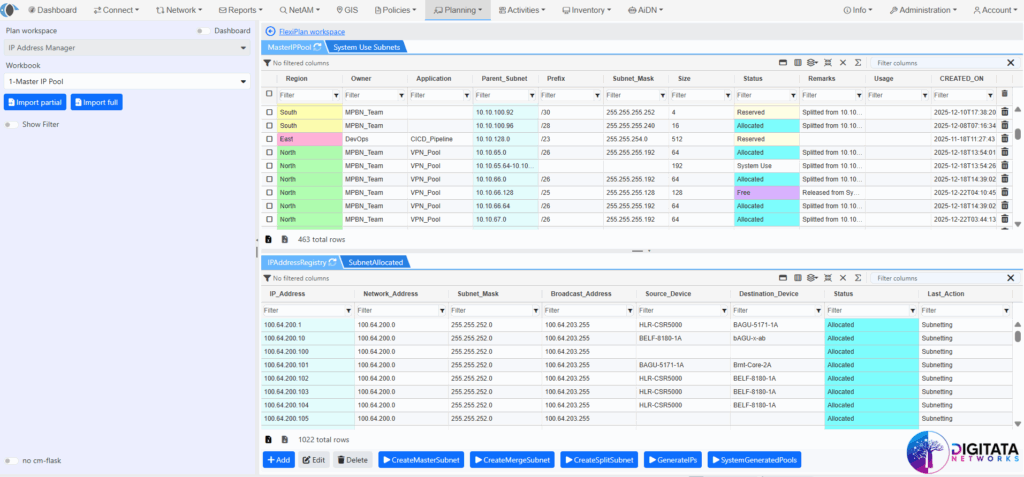This screenshot has height=477, width=1024.
Task: Open the 1-Master IP Pool workbook dropdown
Action: point(126,82)
